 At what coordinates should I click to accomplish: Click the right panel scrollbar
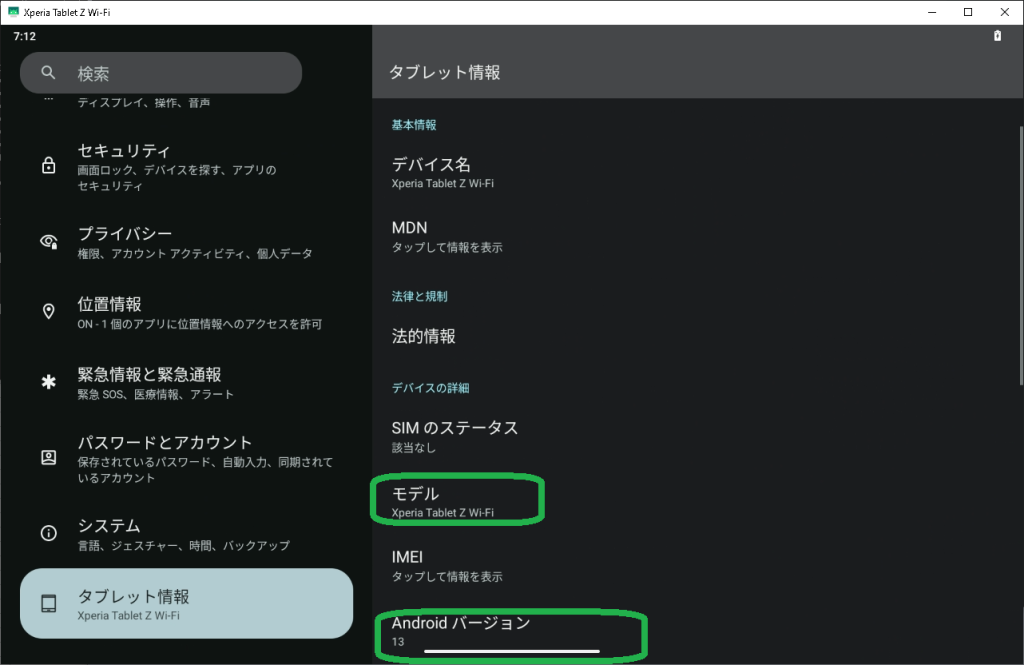[x=1021, y=255]
